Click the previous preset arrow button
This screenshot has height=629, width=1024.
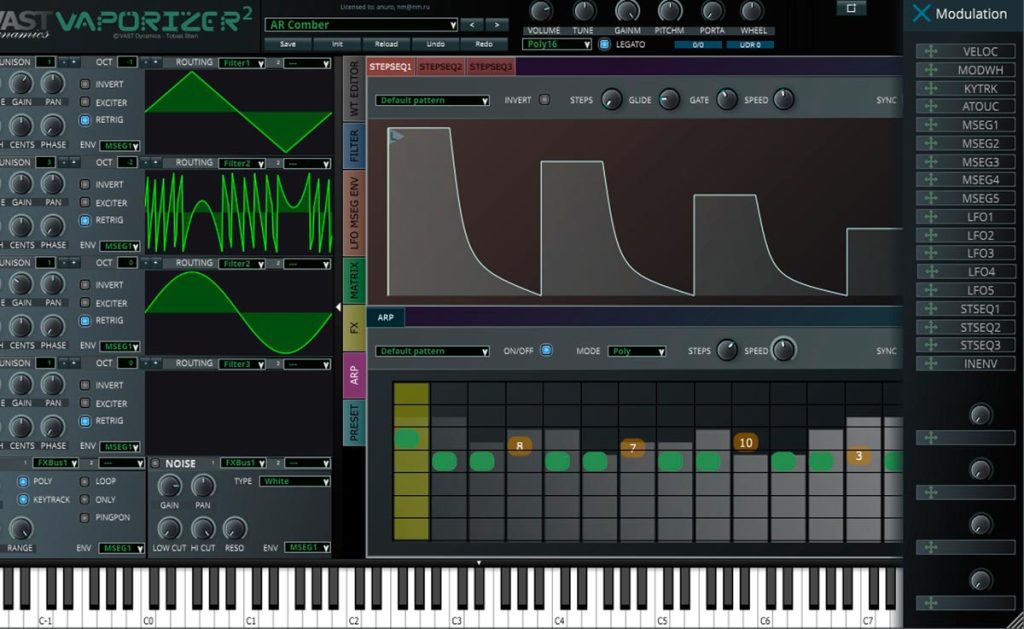pos(472,25)
